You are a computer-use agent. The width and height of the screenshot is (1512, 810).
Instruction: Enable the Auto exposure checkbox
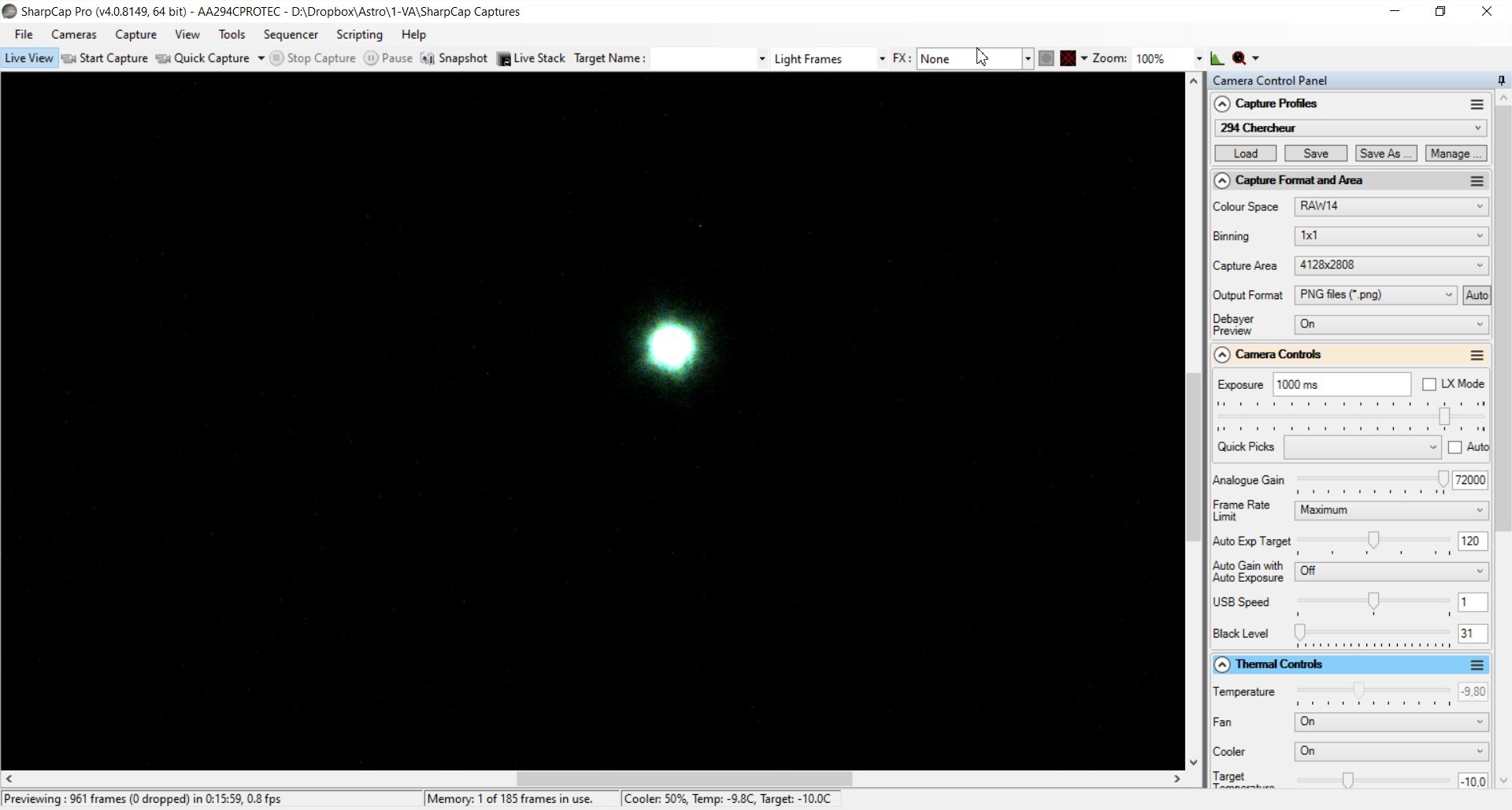[x=1455, y=447]
